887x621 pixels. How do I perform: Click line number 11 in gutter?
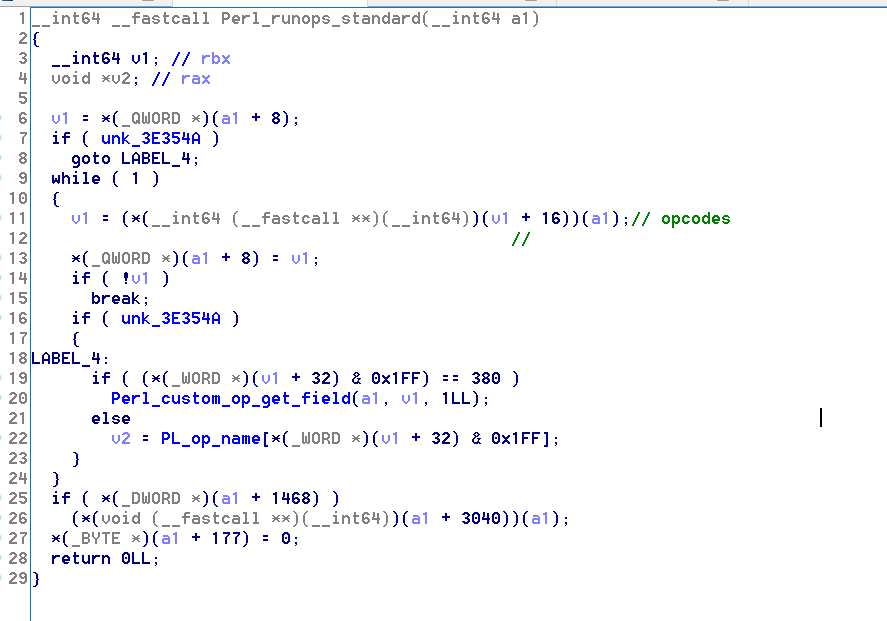[x=18, y=219]
